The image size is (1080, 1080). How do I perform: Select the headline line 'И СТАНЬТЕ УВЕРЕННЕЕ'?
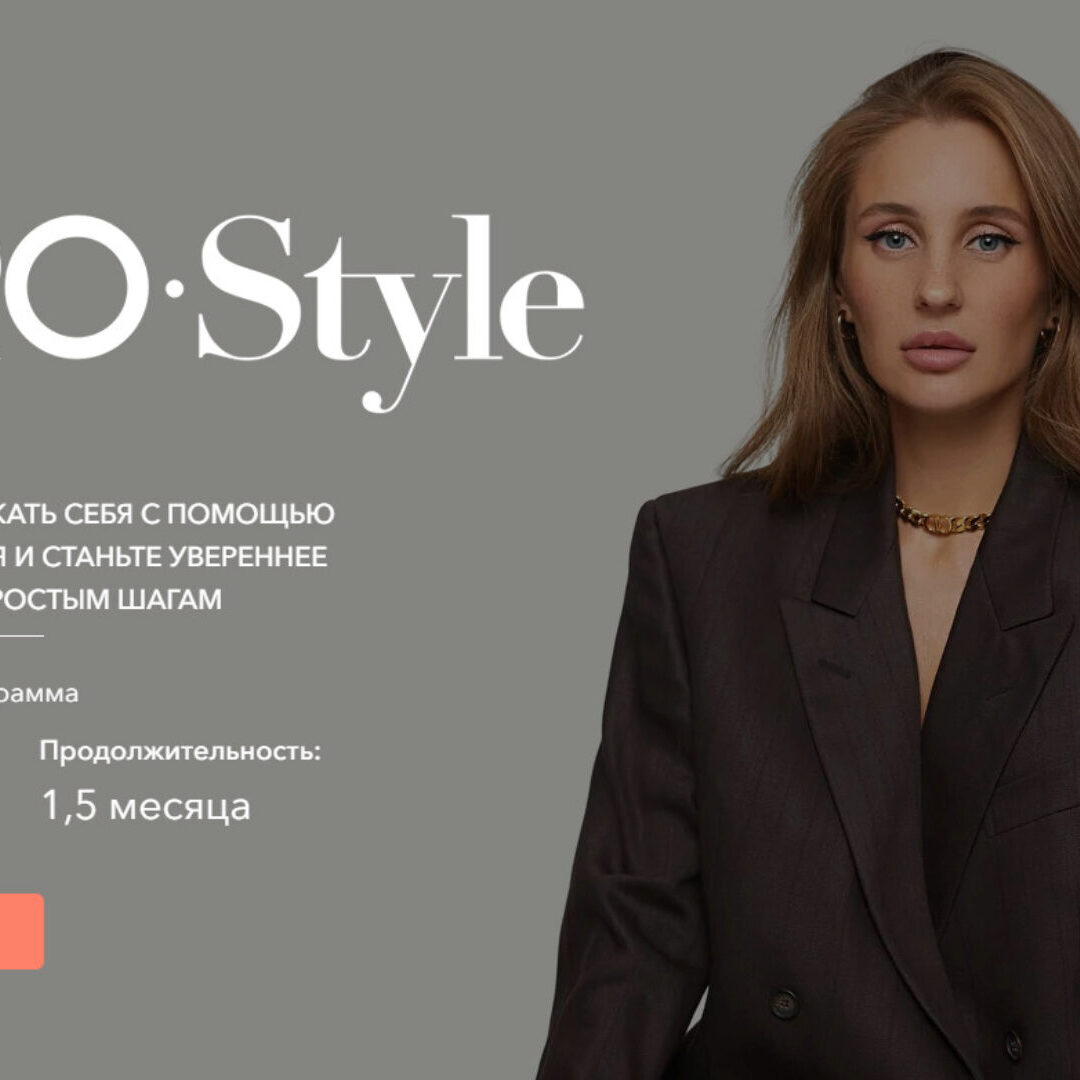[171, 557]
